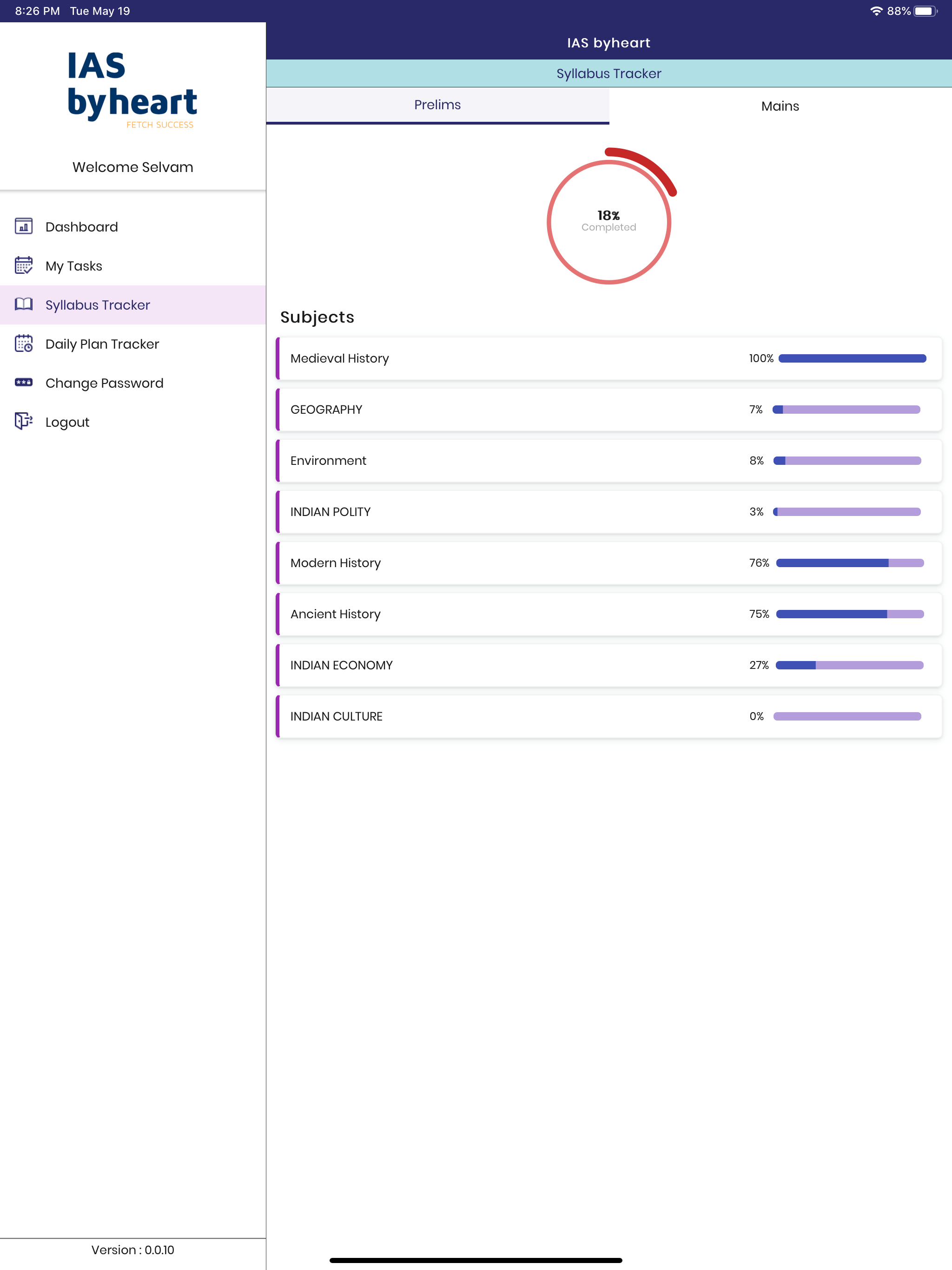Tap the IAS byheart logo
The height and width of the screenshot is (1270, 952).
coord(132,90)
